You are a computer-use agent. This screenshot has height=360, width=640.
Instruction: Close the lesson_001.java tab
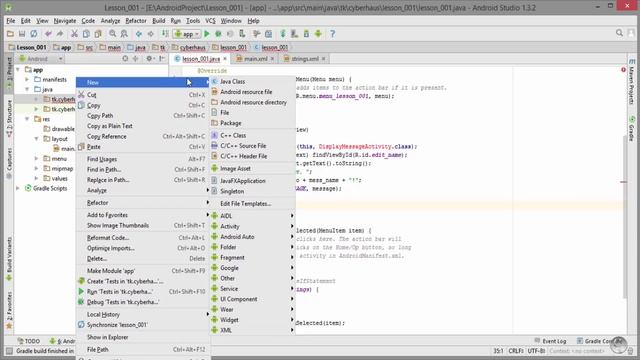224,59
